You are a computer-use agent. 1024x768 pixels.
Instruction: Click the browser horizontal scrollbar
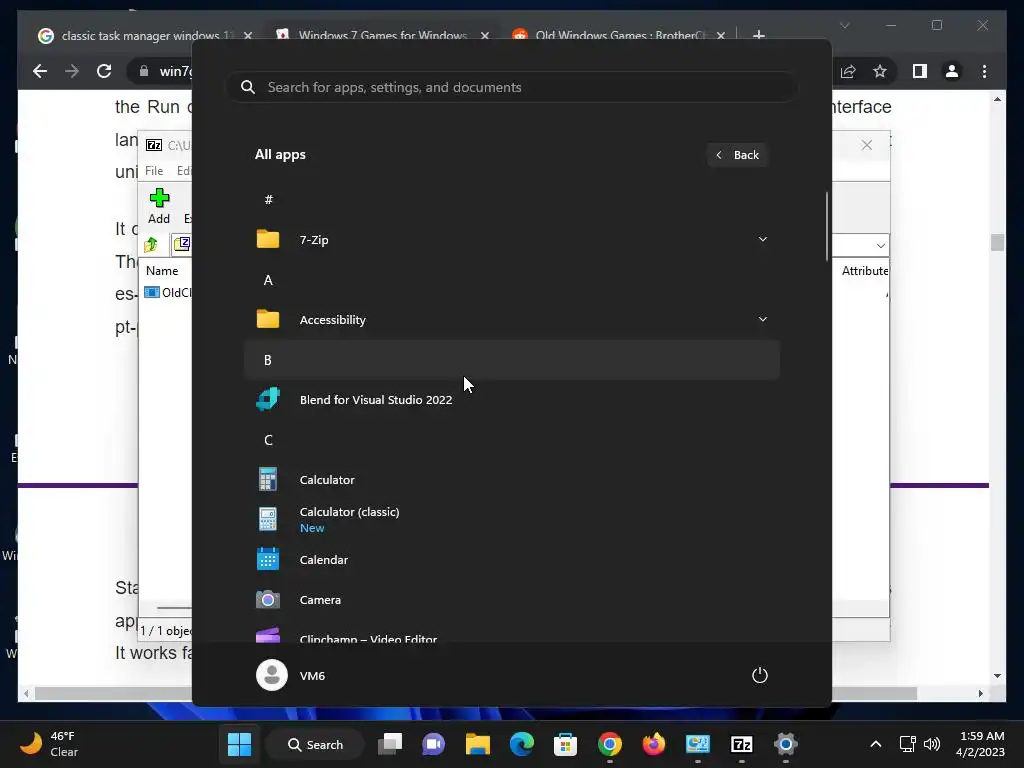475,694
